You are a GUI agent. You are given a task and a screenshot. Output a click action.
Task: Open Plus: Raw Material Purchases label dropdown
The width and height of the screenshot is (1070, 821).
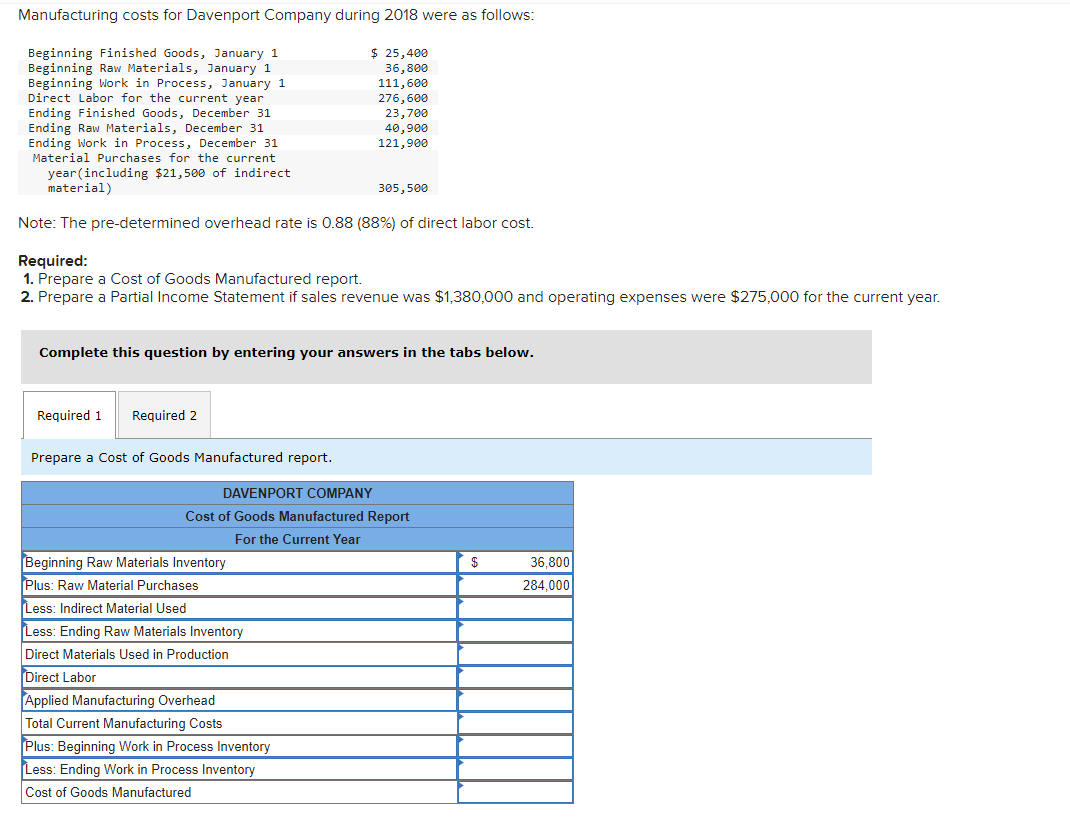(240, 586)
